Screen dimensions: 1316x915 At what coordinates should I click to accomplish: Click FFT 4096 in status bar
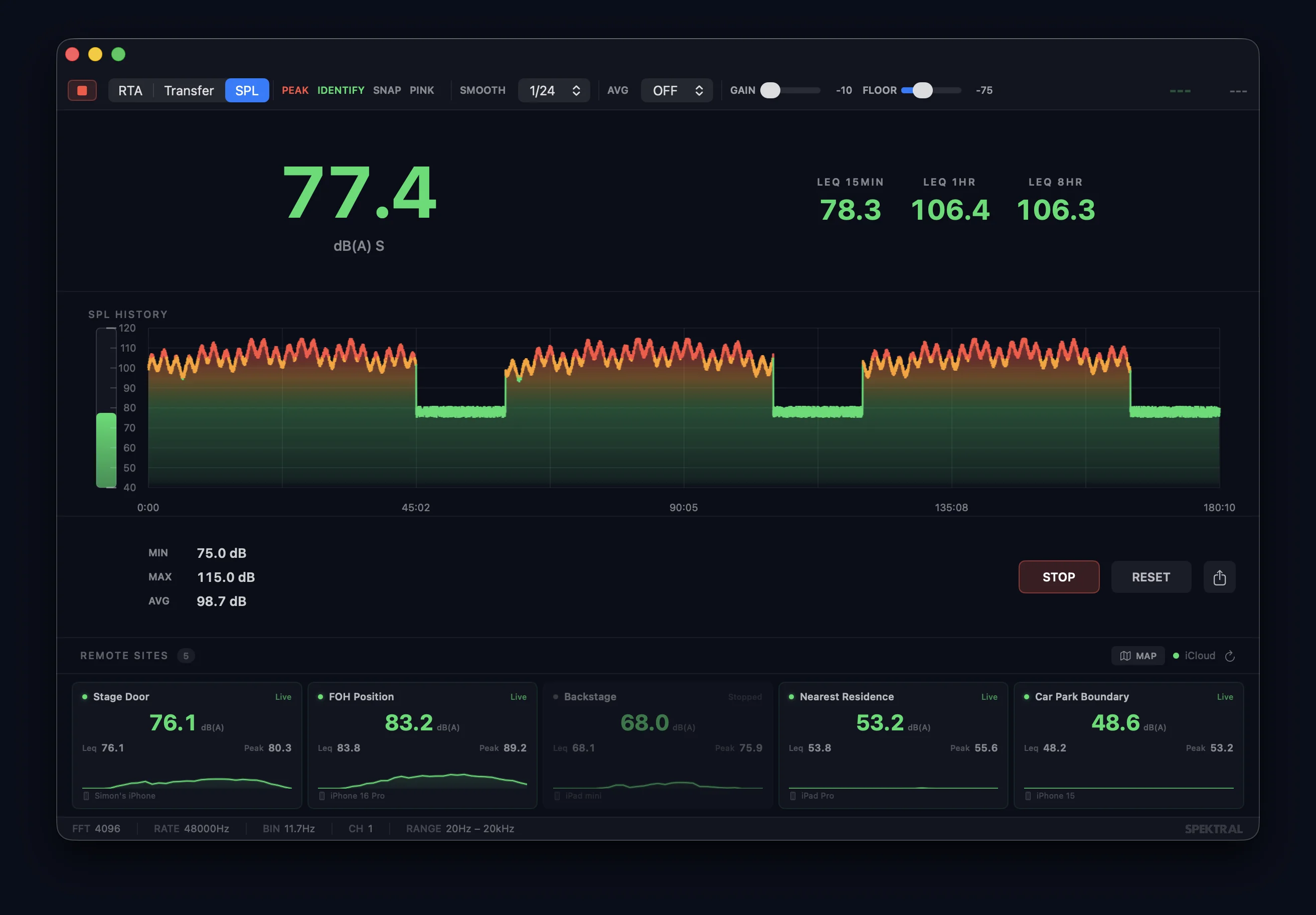coord(96,829)
